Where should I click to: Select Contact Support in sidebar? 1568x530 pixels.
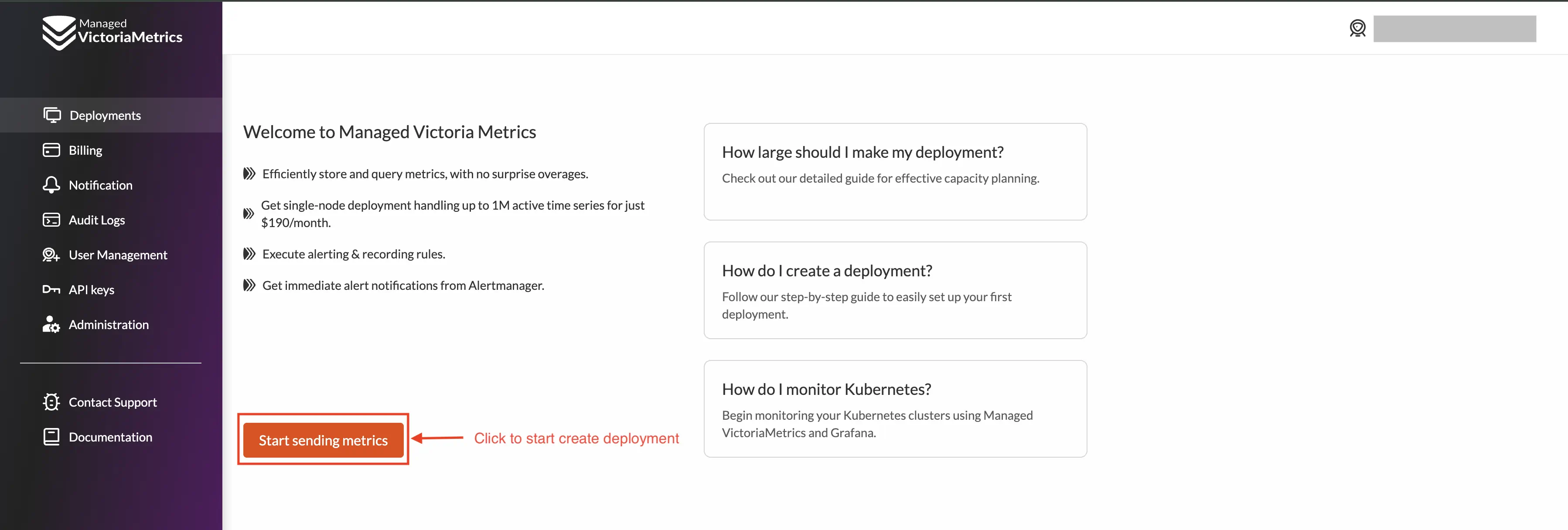coord(111,402)
